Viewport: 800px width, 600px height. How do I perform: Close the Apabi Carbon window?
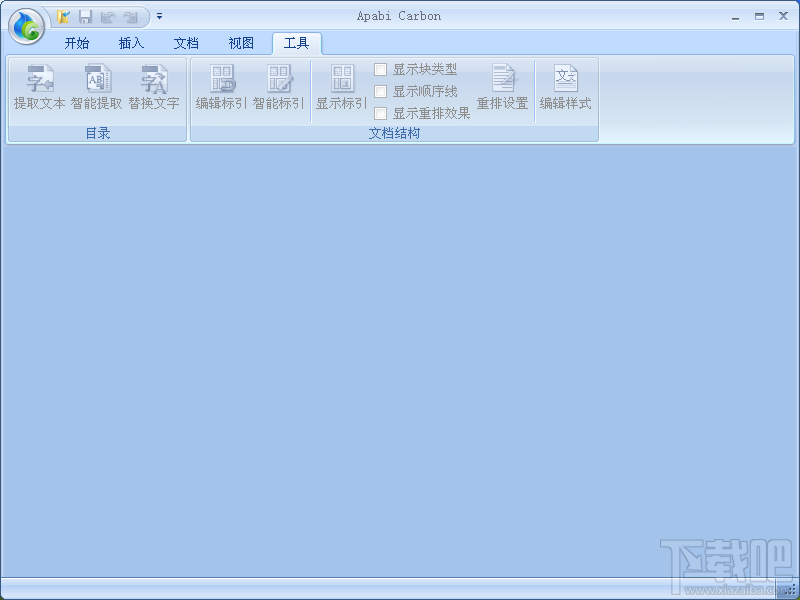click(783, 16)
